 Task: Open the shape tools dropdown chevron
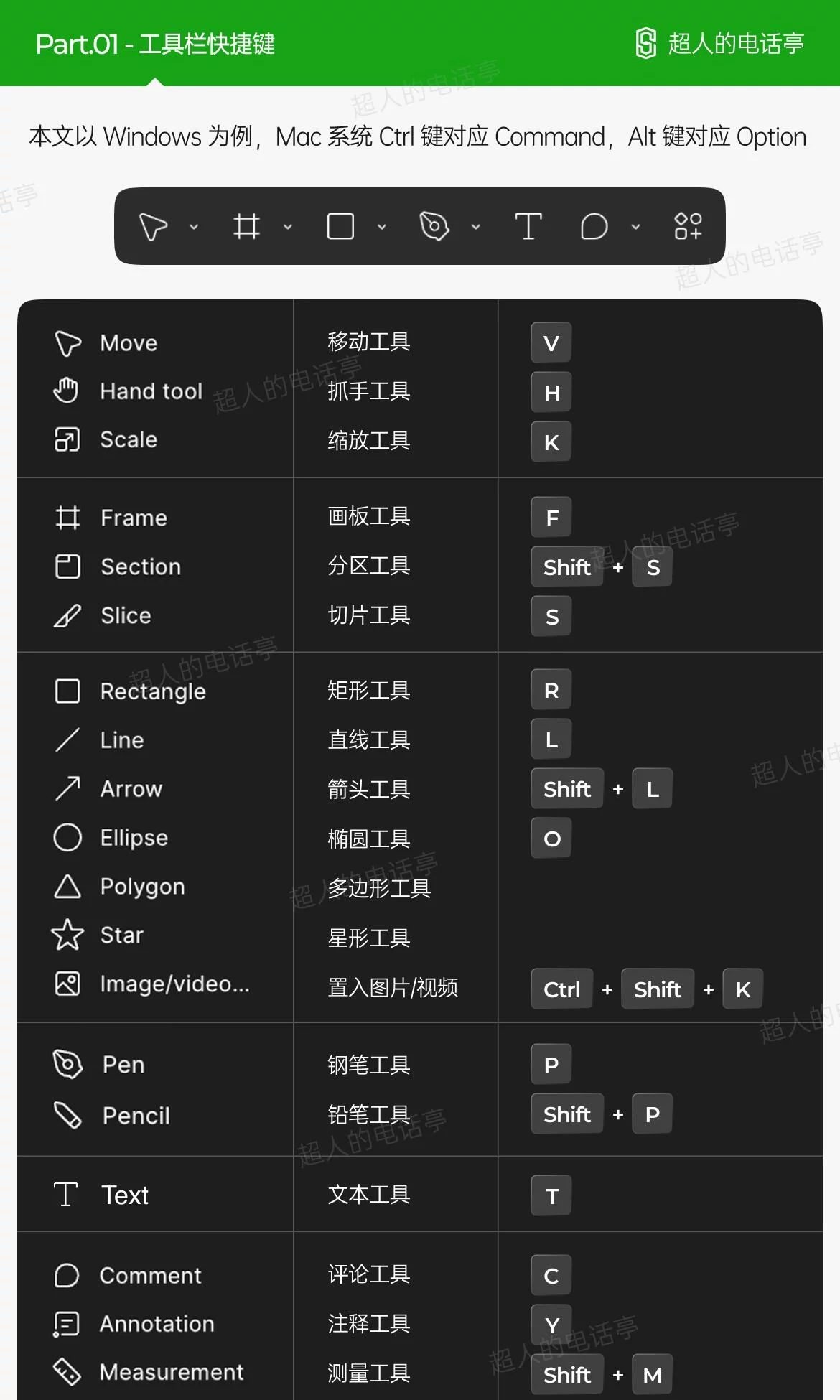(x=382, y=227)
